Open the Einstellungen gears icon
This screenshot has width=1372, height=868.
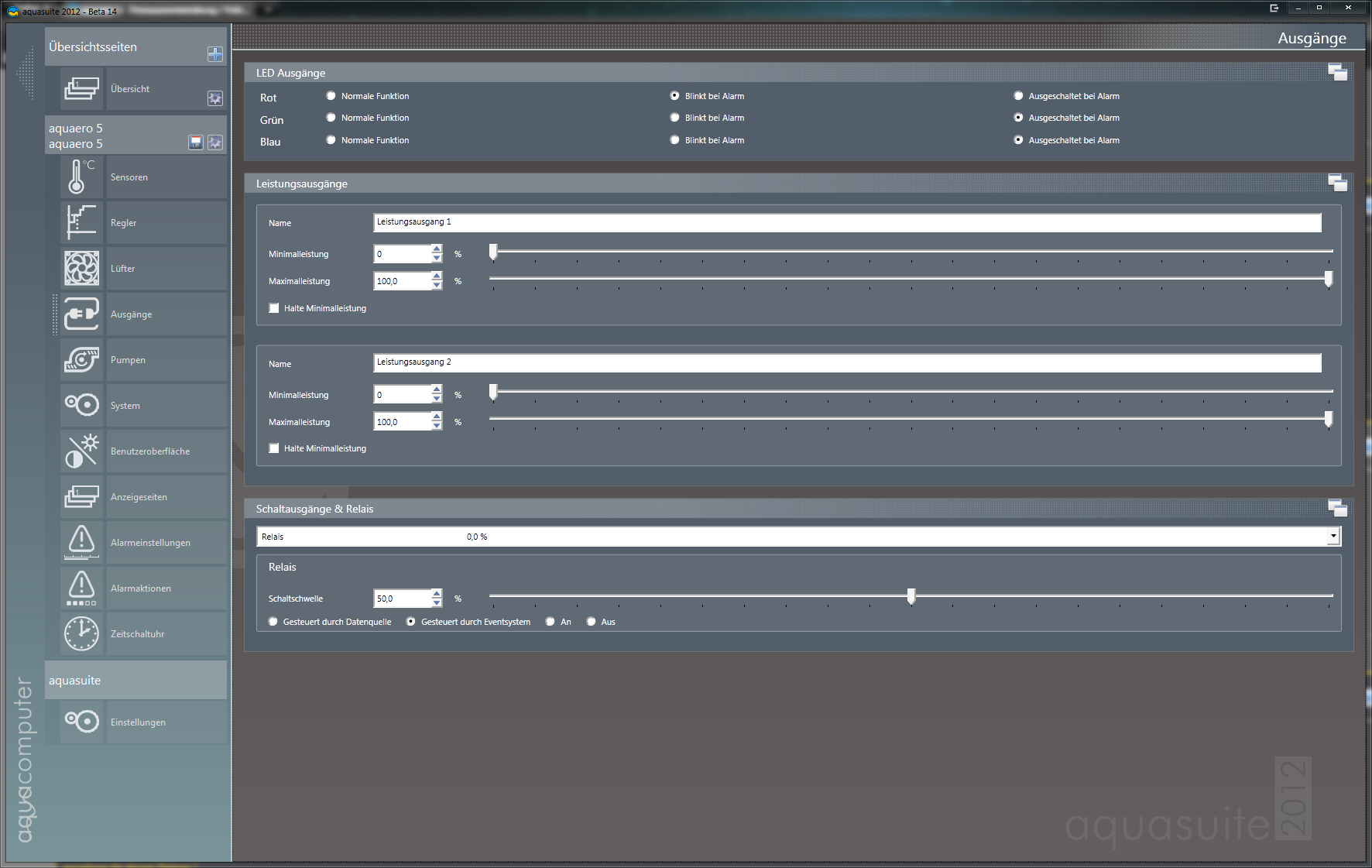[x=81, y=722]
